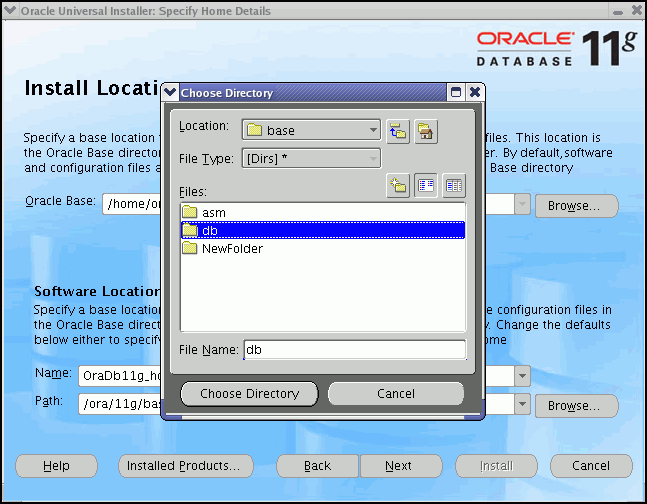
Task: Cancel the Choose Directory dialog
Action: [396, 394]
